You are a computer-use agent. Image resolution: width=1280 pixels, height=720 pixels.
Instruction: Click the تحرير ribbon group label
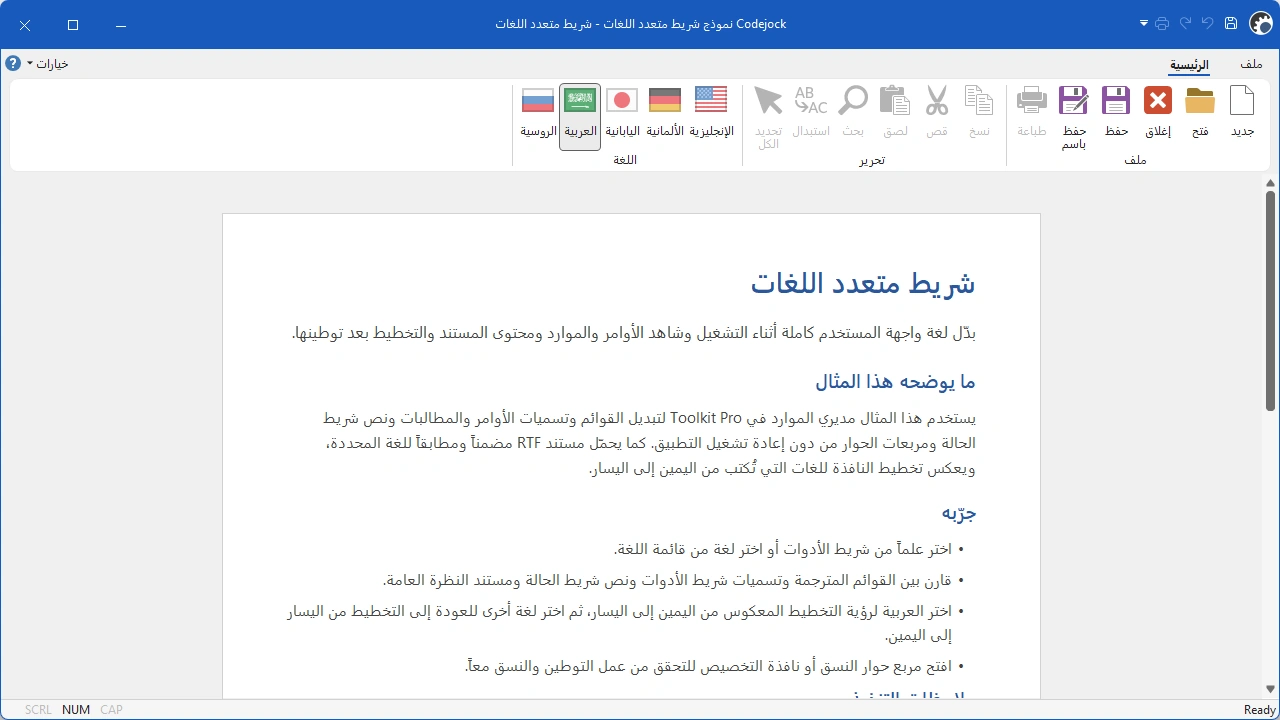(872, 160)
